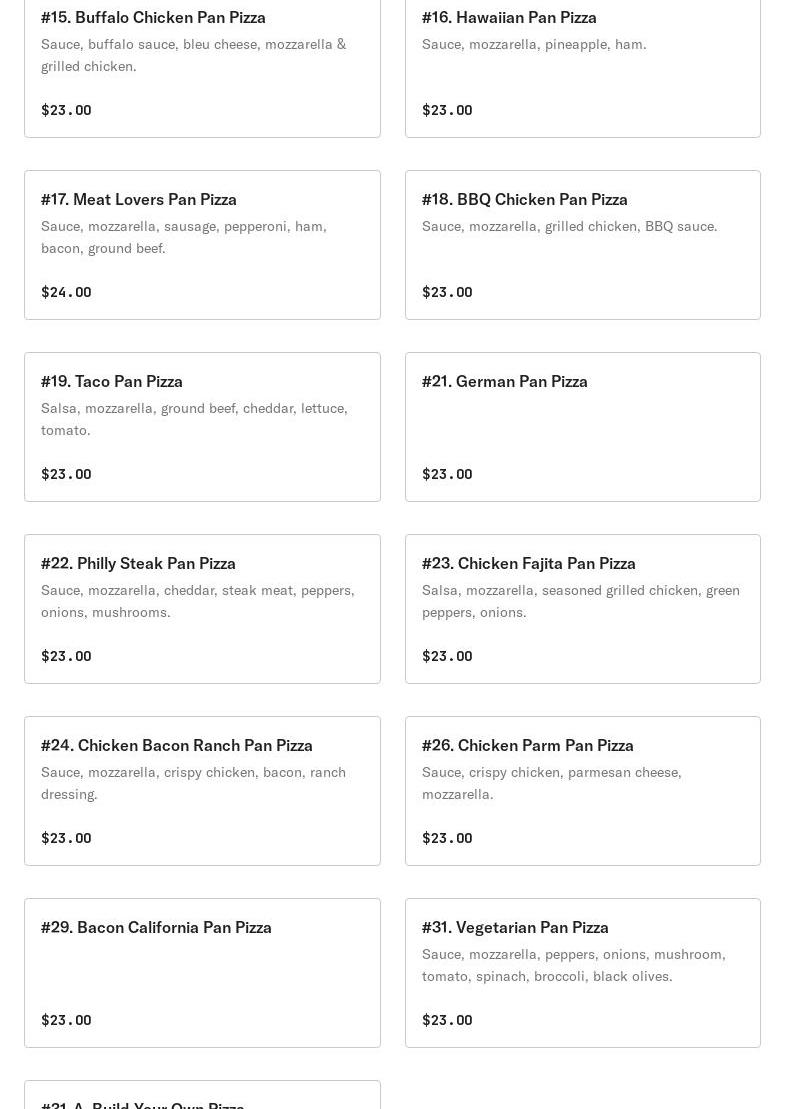
Task: Click the #31 Vegetarian Pan Pizza title
Action: coord(515,927)
